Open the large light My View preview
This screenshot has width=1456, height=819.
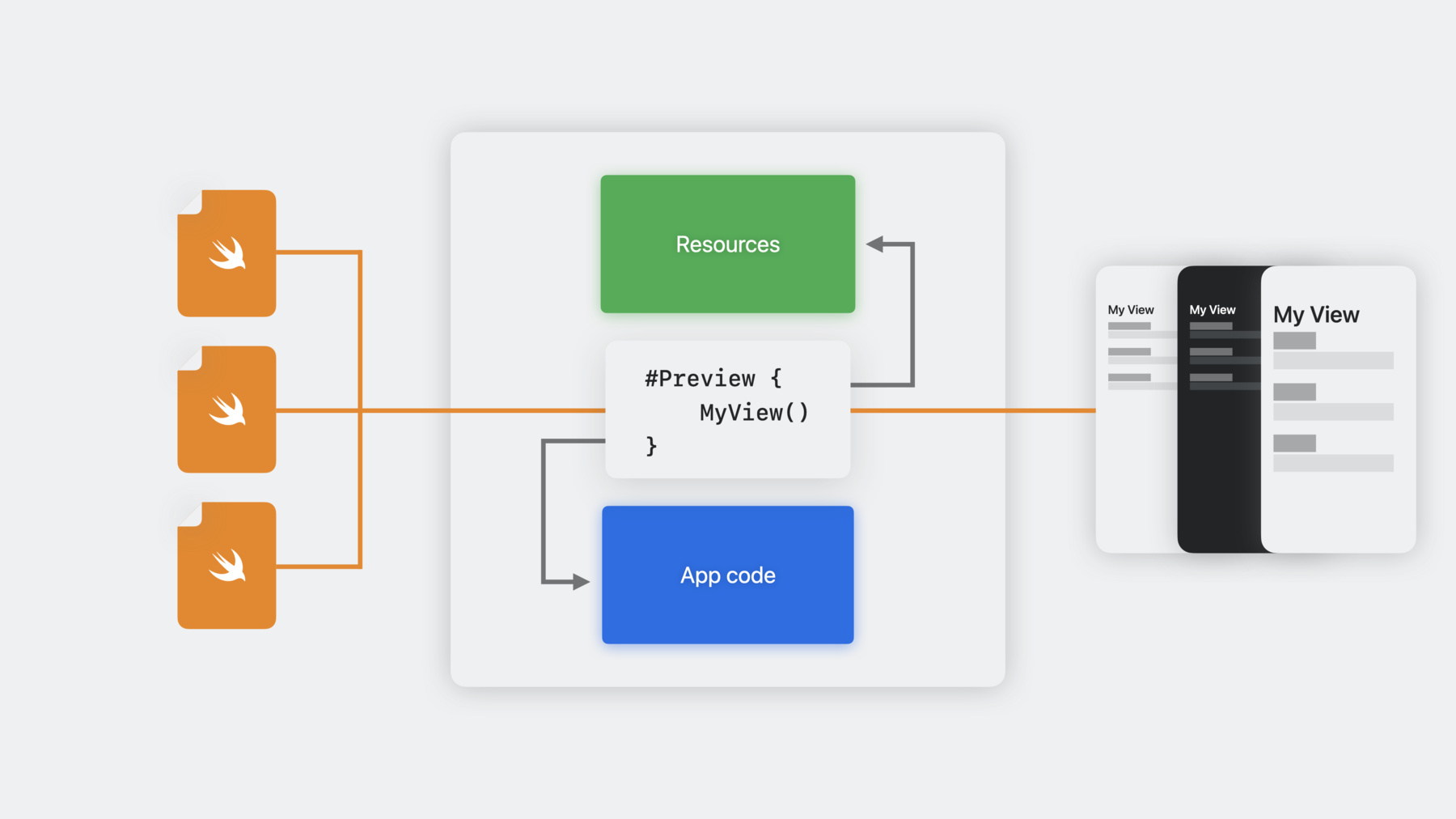coord(1339,409)
